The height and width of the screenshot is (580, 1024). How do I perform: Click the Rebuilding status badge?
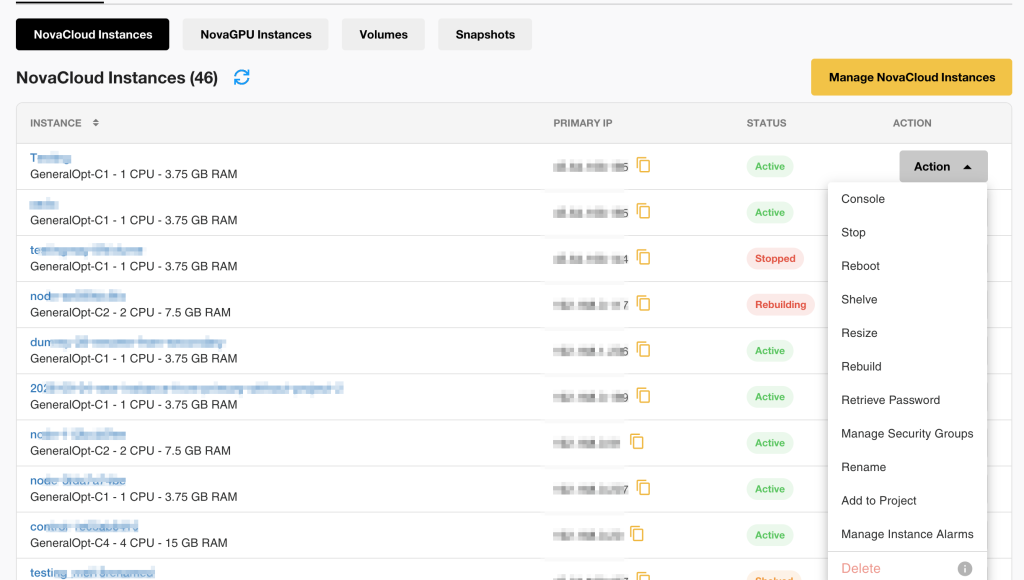(780, 304)
